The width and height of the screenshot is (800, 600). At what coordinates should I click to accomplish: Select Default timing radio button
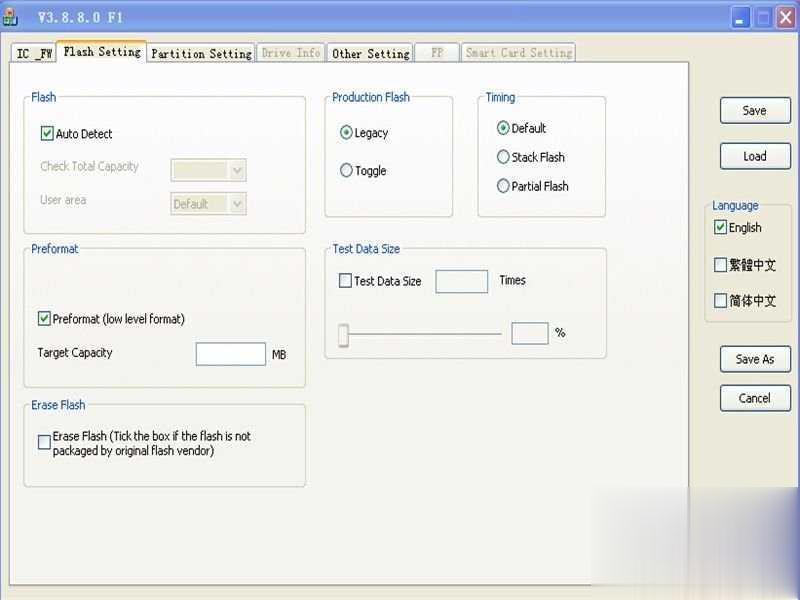pyautogui.click(x=503, y=128)
